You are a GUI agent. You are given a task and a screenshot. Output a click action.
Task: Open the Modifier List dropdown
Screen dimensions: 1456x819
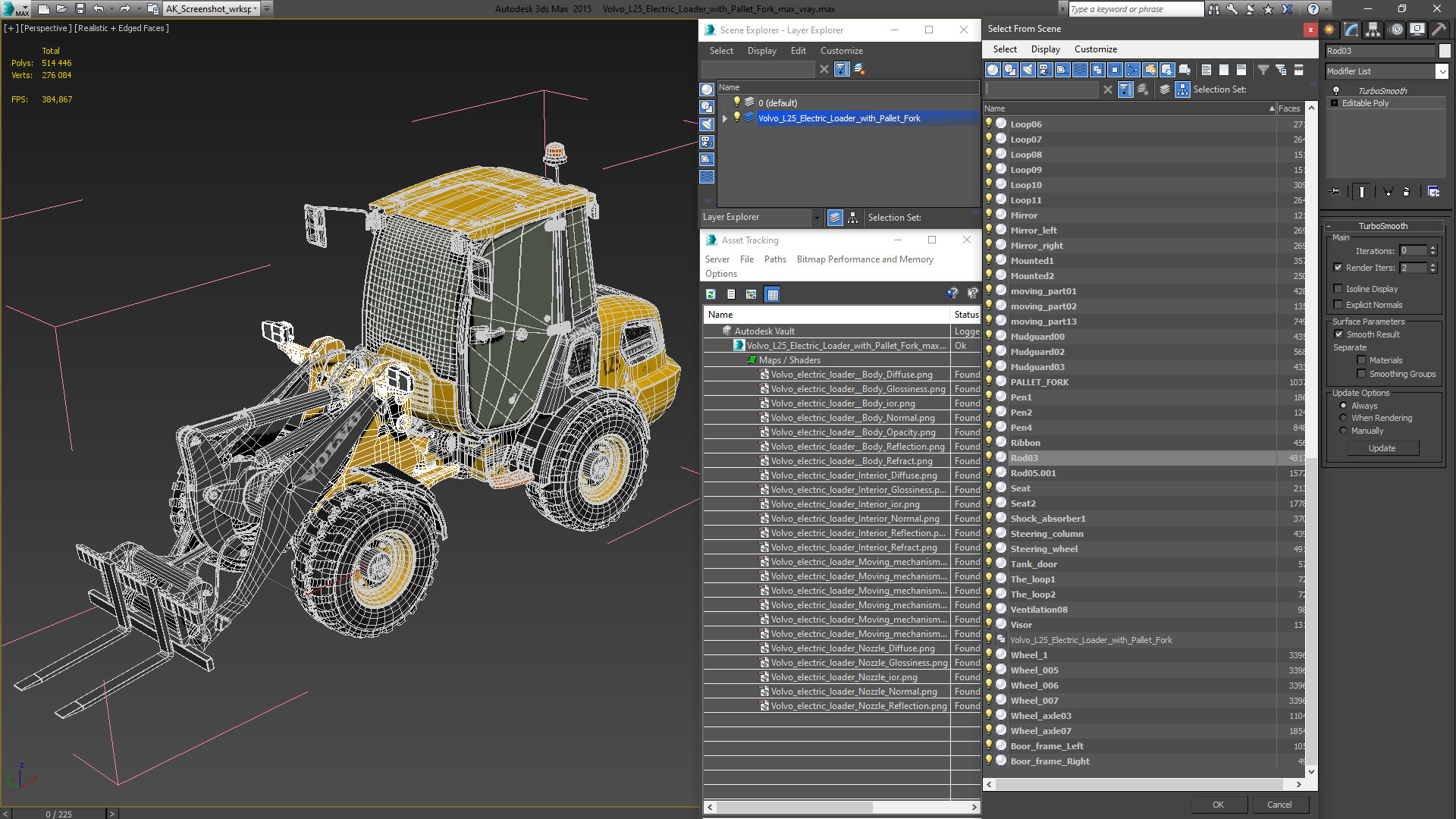tap(1442, 71)
